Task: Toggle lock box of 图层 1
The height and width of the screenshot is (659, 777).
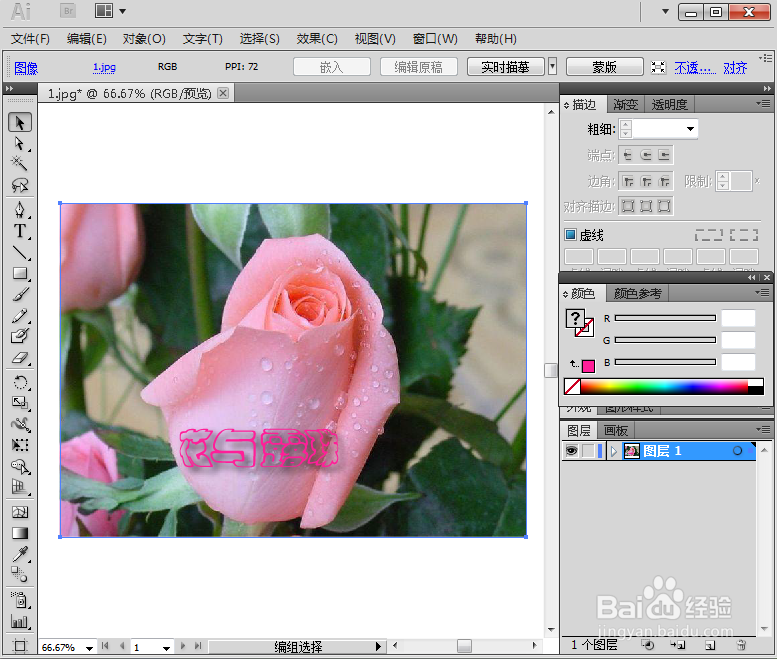Action: (588, 451)
